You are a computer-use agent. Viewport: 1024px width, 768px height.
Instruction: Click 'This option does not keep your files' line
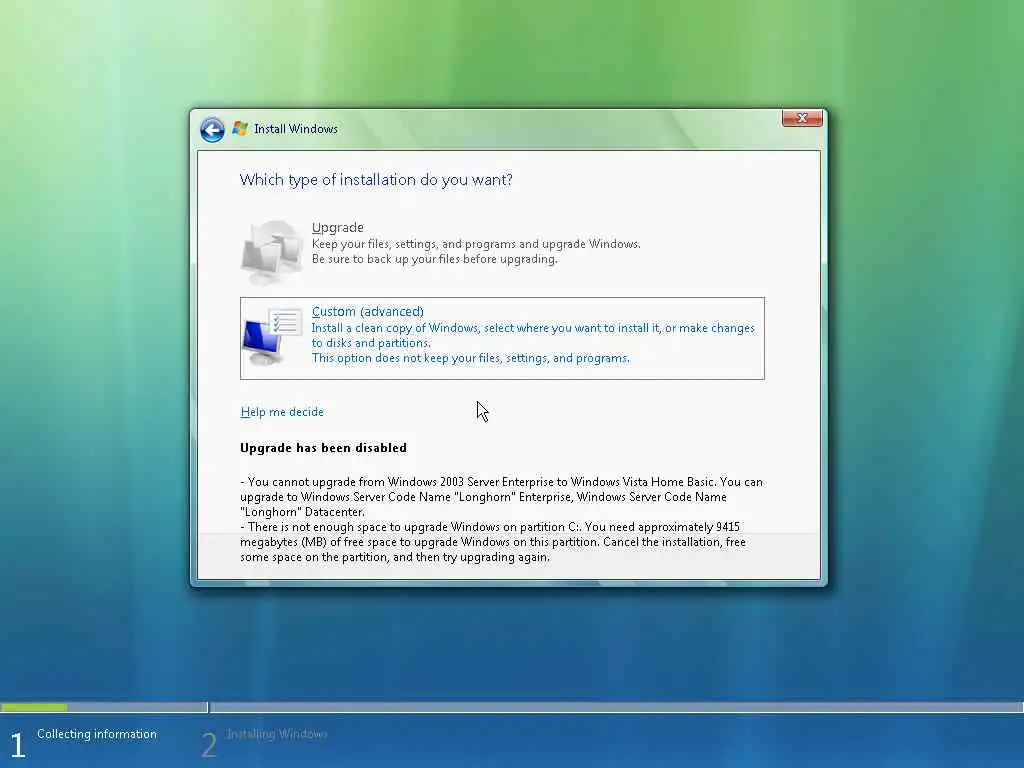click(471, 359)
